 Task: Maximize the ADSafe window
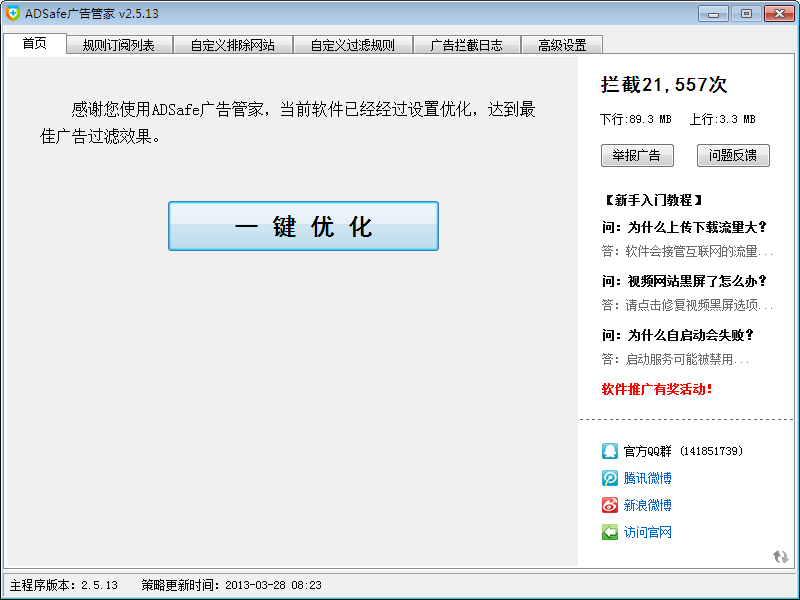[746, 14]
